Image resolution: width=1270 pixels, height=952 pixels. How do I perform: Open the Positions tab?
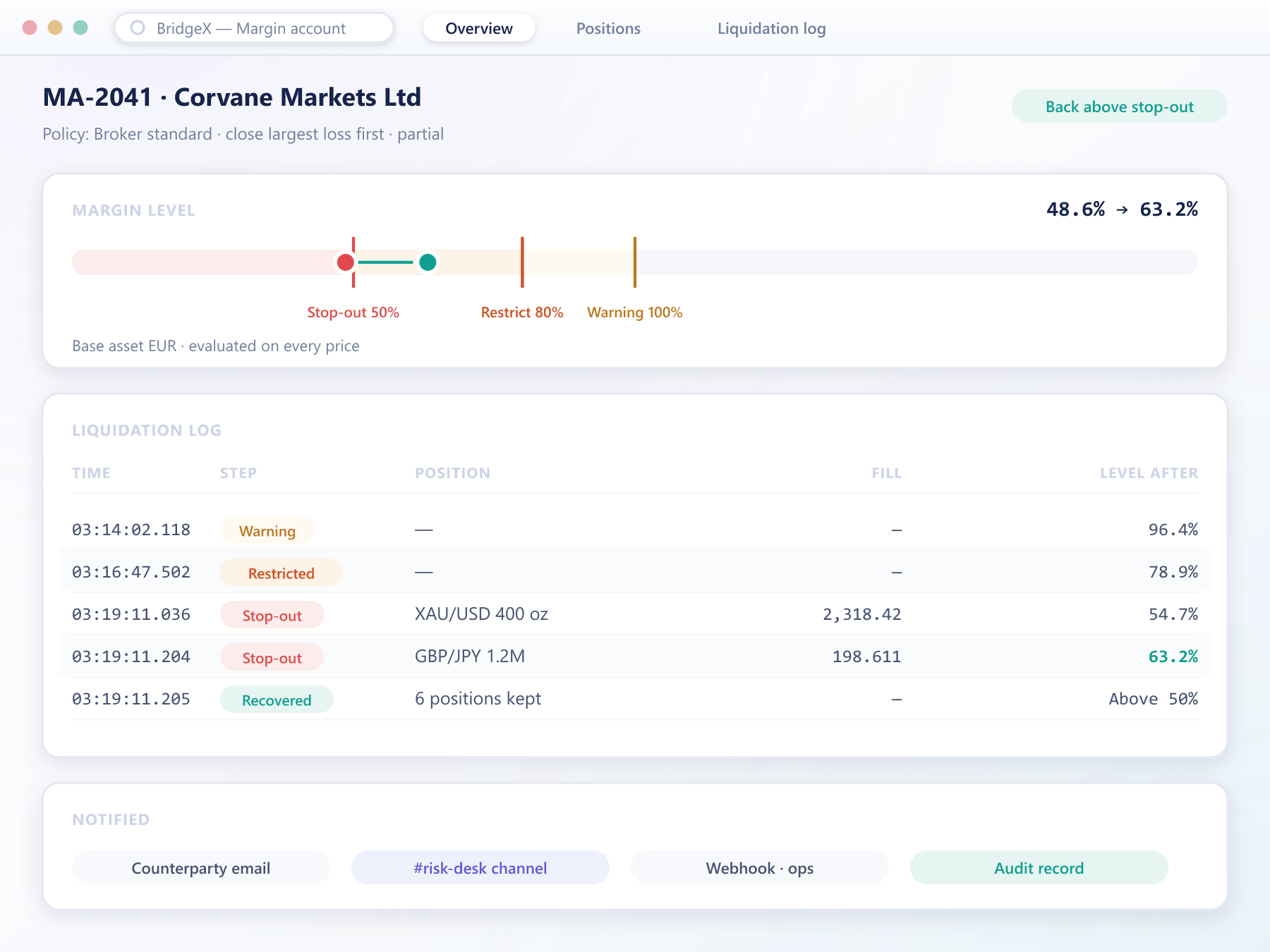pos(608,28)
